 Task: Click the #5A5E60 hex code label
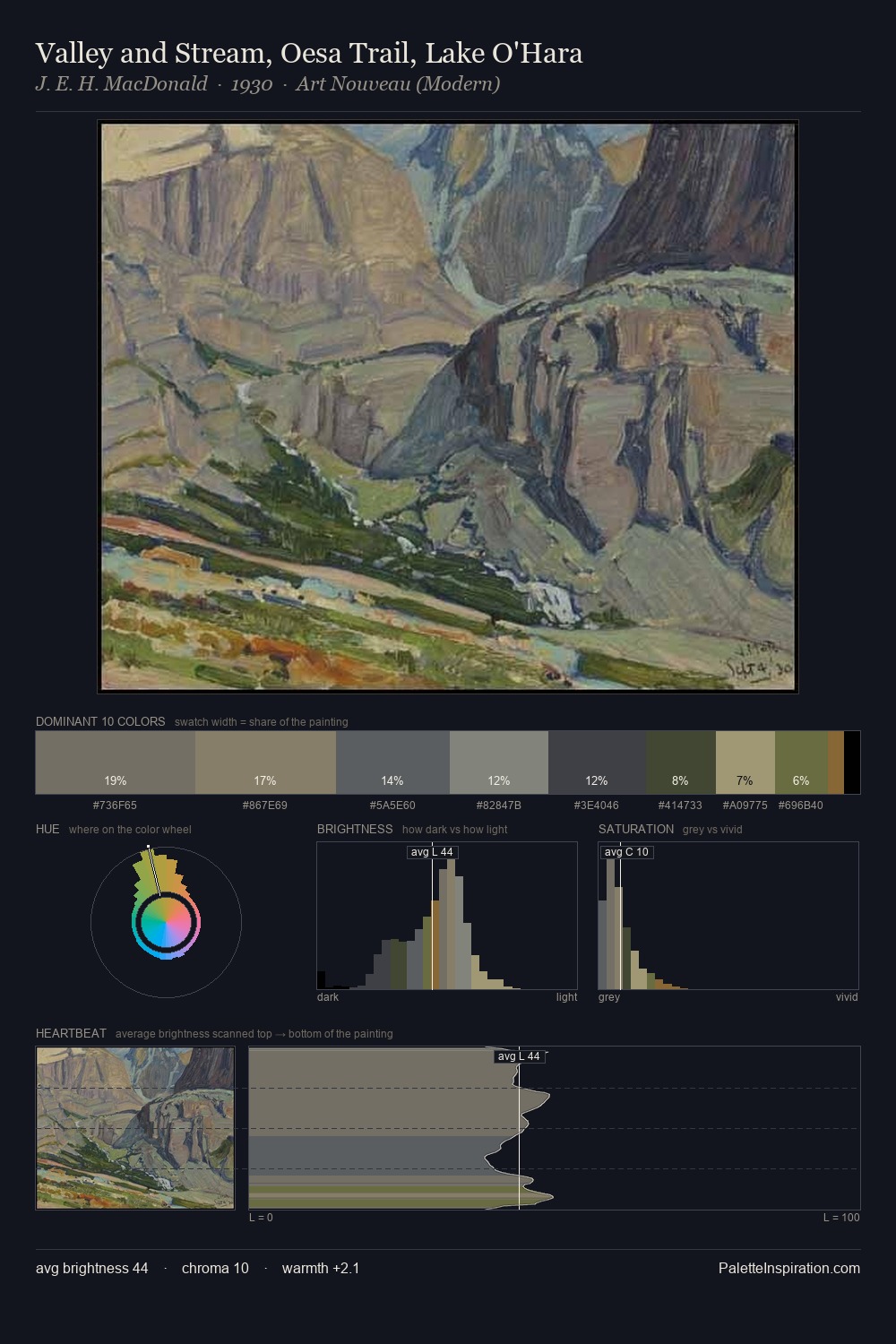392,806
